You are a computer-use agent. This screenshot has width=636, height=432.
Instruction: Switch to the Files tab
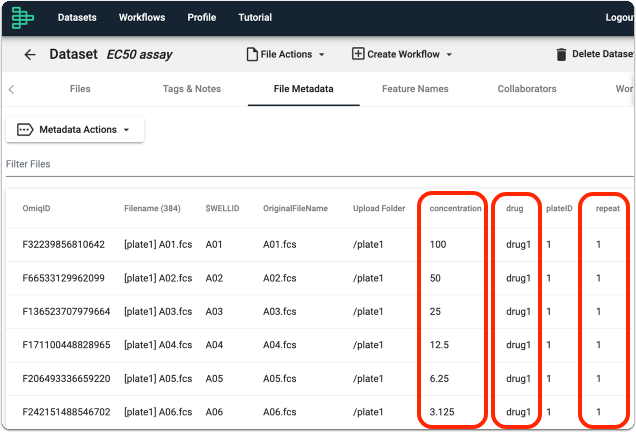point(80,89)
